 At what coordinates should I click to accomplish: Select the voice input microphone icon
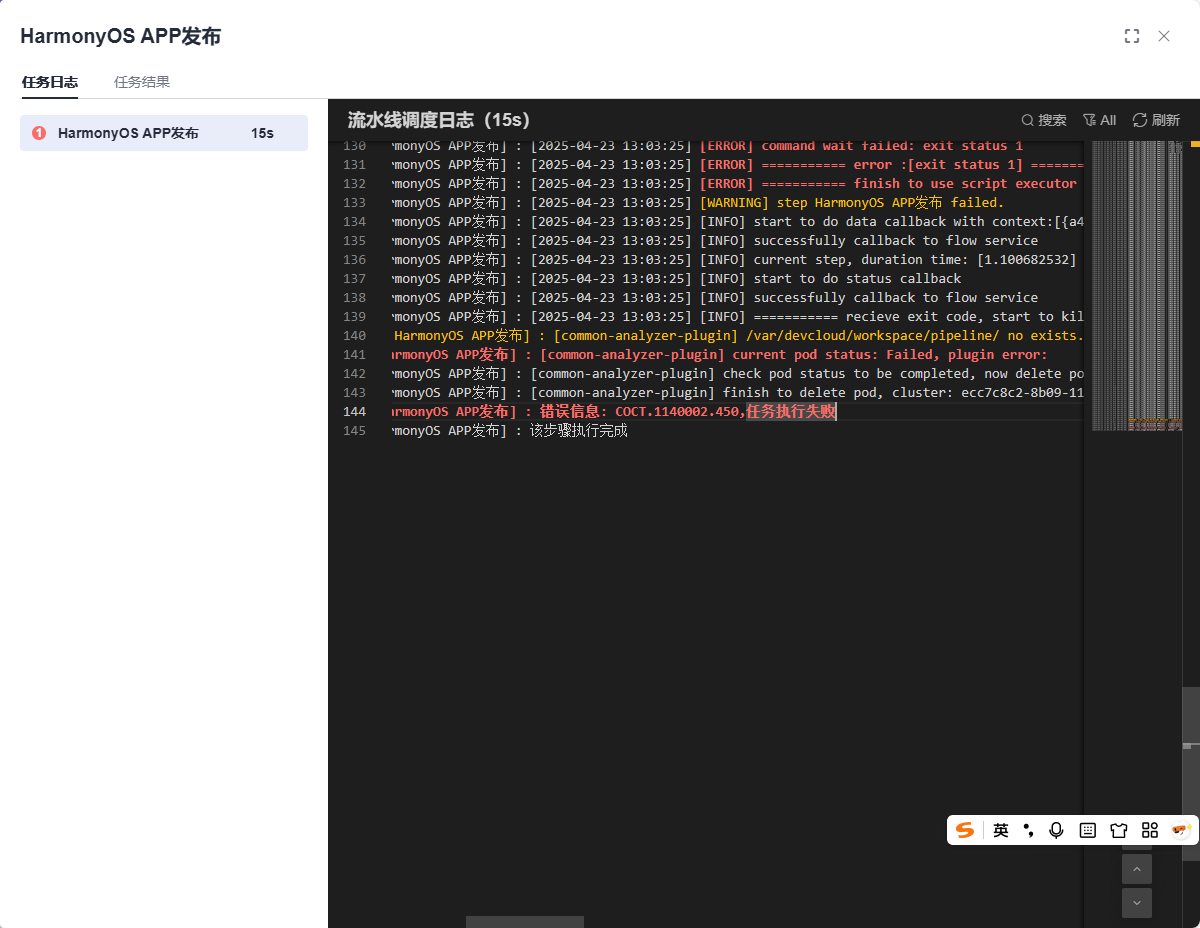coord(1056,830)
